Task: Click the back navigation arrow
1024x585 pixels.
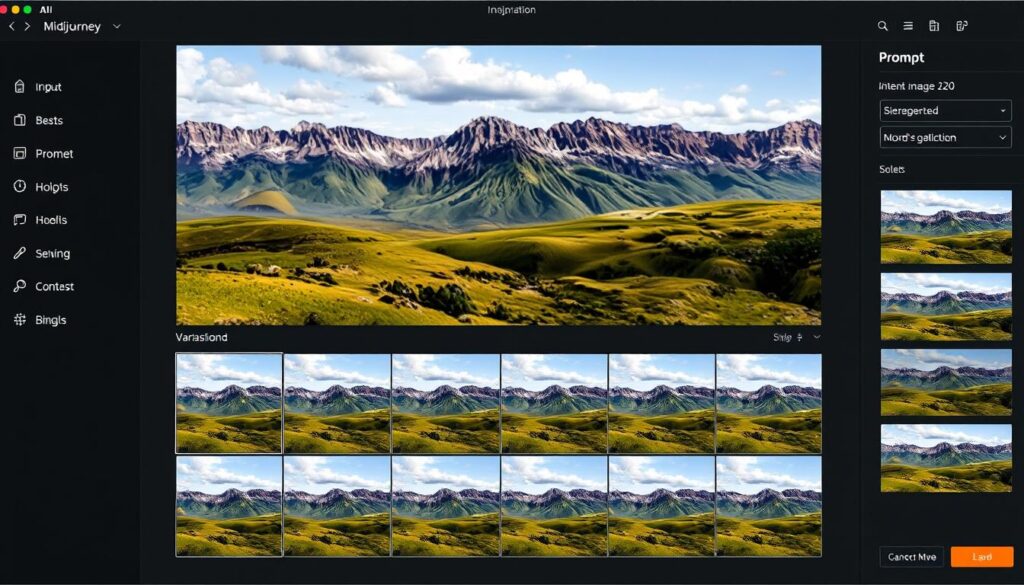Action: pos(11,27)
